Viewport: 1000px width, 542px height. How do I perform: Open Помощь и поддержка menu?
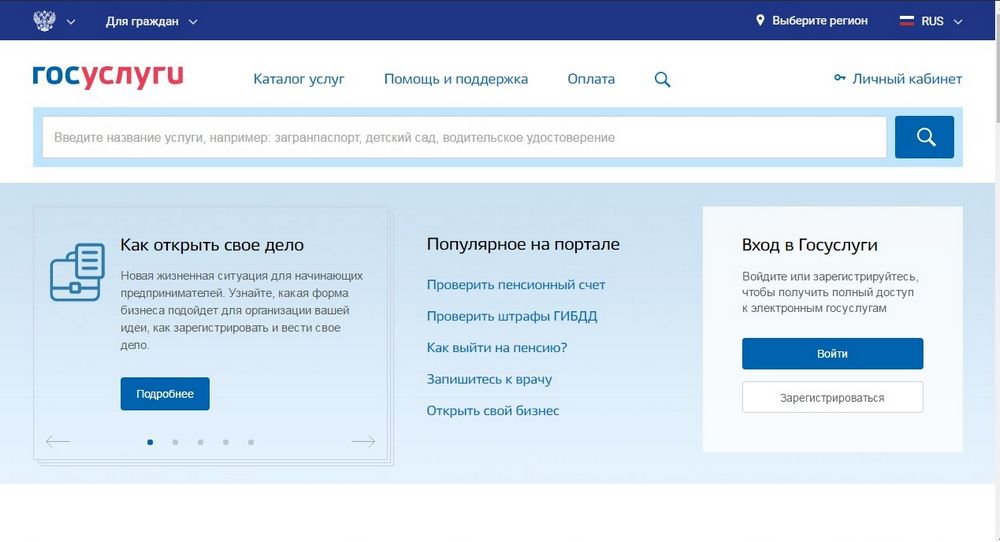click(x=455, y=79)
